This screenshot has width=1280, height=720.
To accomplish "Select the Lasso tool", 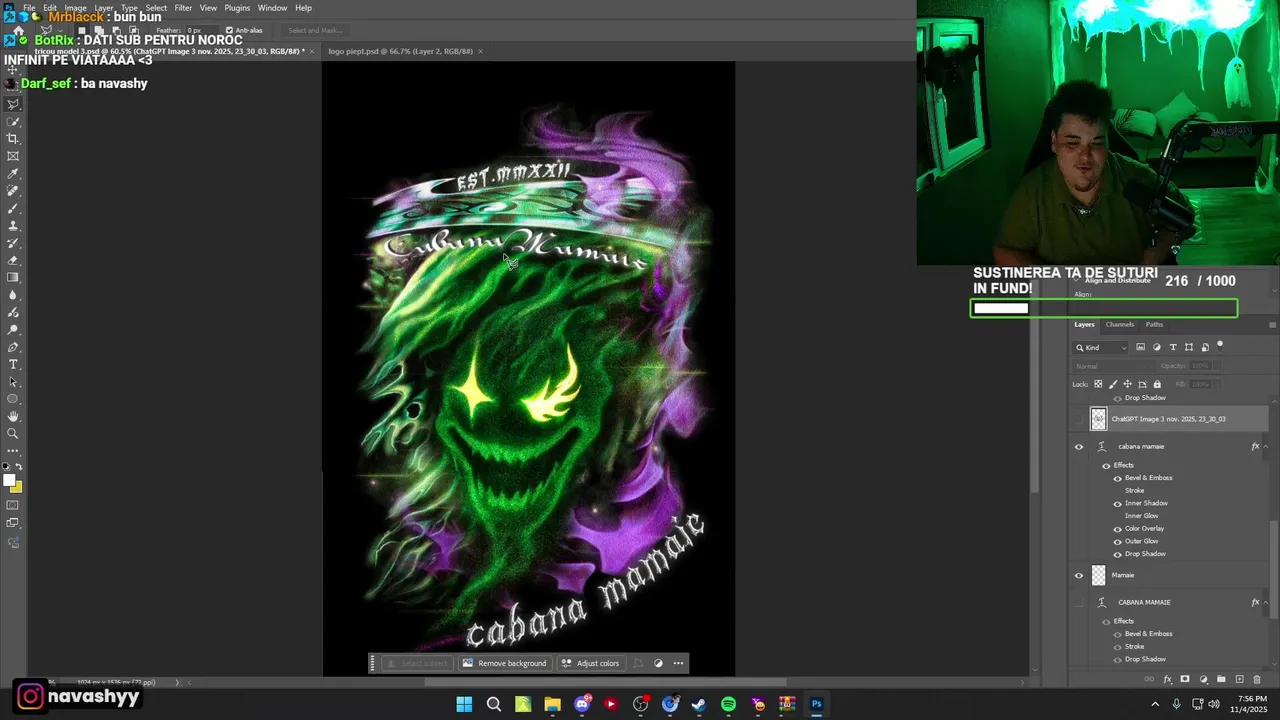I will pos(13,104).
